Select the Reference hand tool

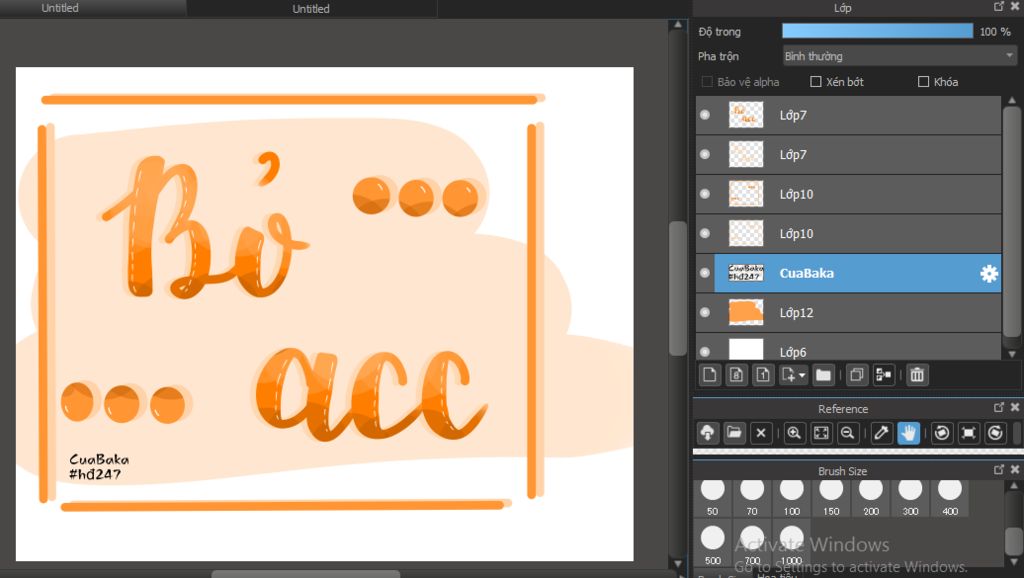(x=908, y=433)
